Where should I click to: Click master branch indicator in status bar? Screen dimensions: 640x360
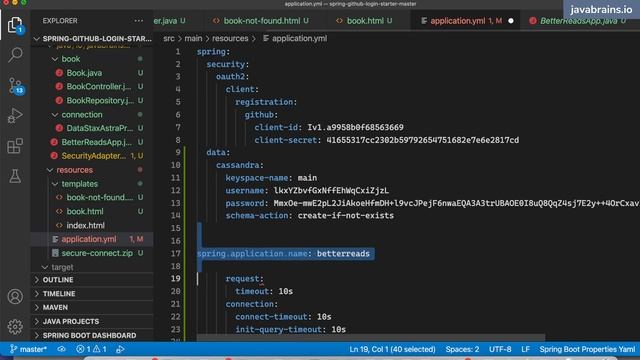pos(29,349)
